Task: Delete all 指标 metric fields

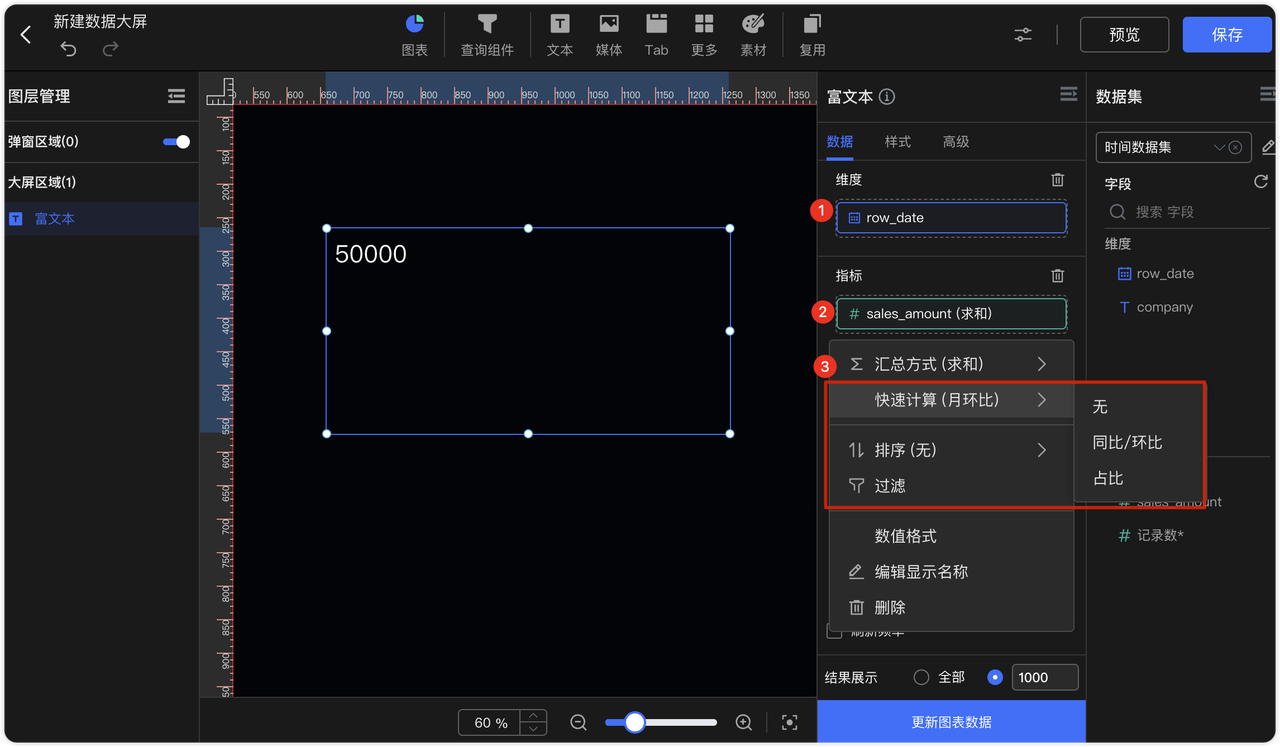Action: [x=1058, y=276]
